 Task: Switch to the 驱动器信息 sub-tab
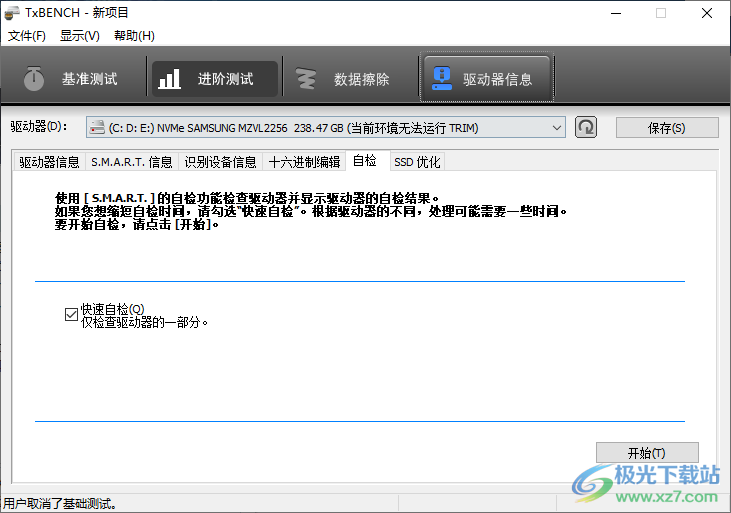[49, 162]
